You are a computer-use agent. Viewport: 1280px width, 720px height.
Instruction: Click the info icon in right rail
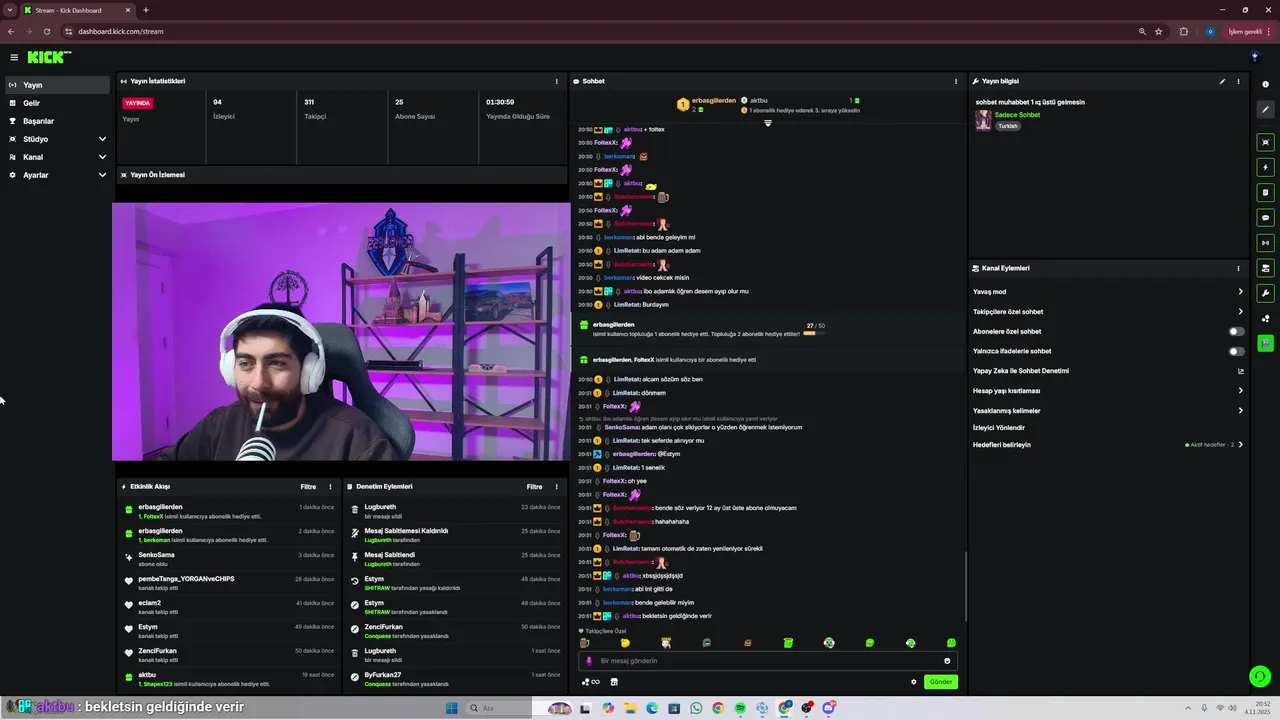click(x=1265, y=84)
